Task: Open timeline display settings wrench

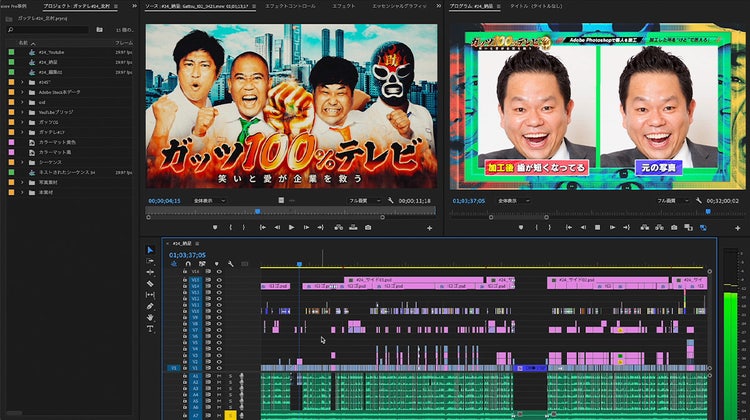Action: coord(231,264)
